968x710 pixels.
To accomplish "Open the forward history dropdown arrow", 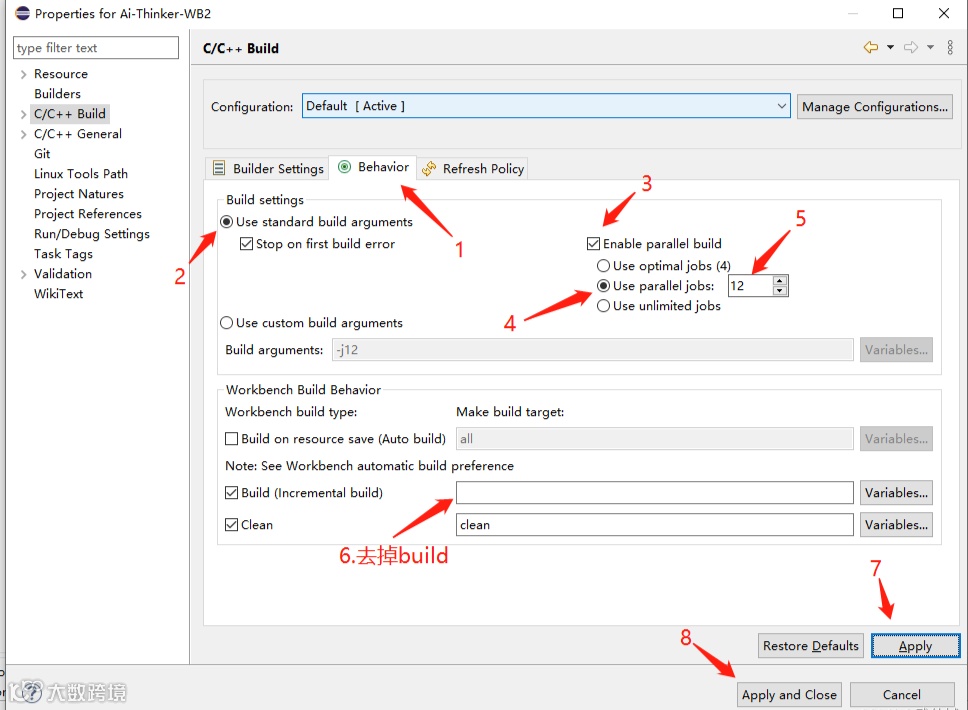I will point(930,48).
